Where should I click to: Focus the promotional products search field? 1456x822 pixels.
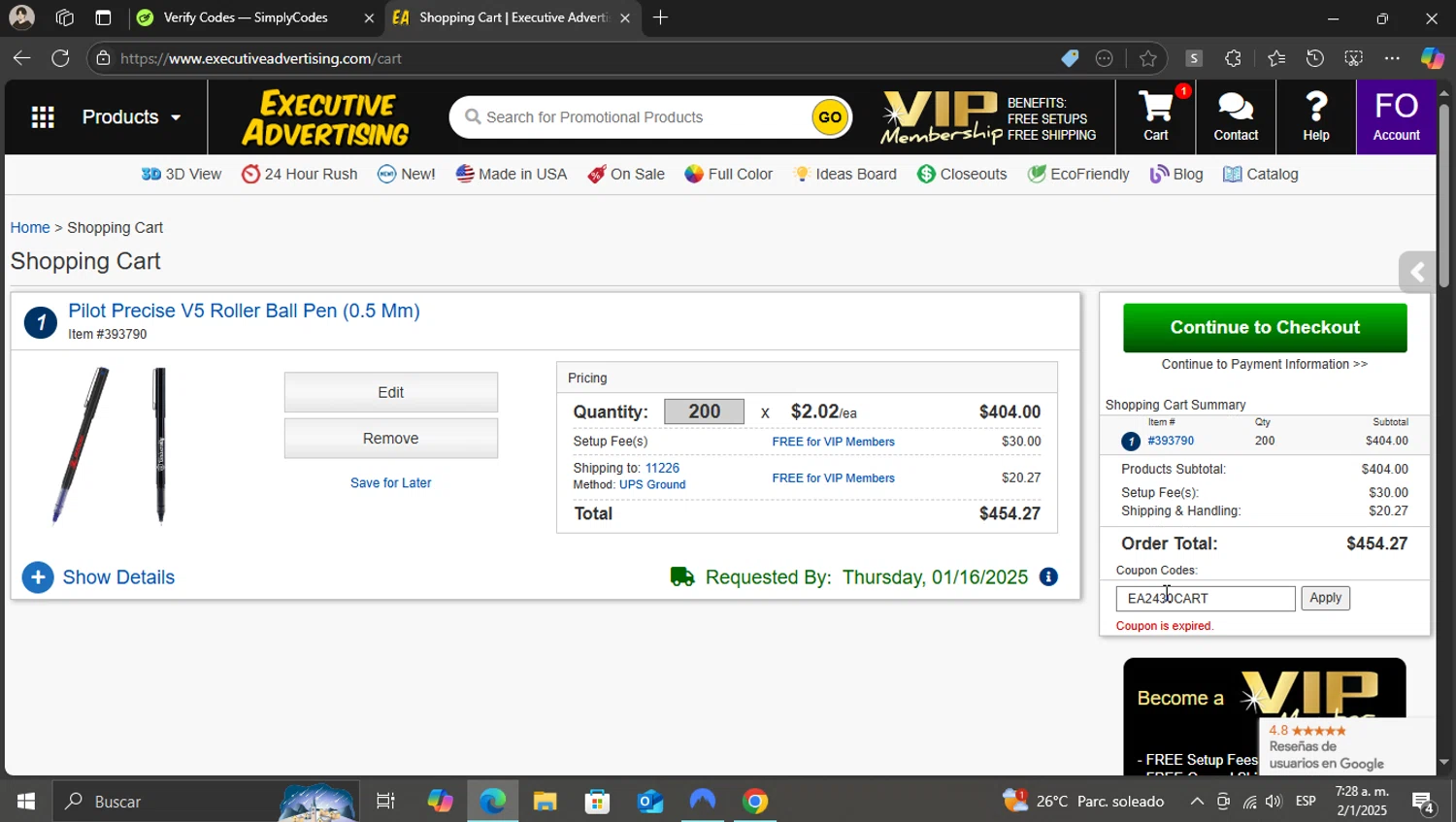tap(641, 117)
